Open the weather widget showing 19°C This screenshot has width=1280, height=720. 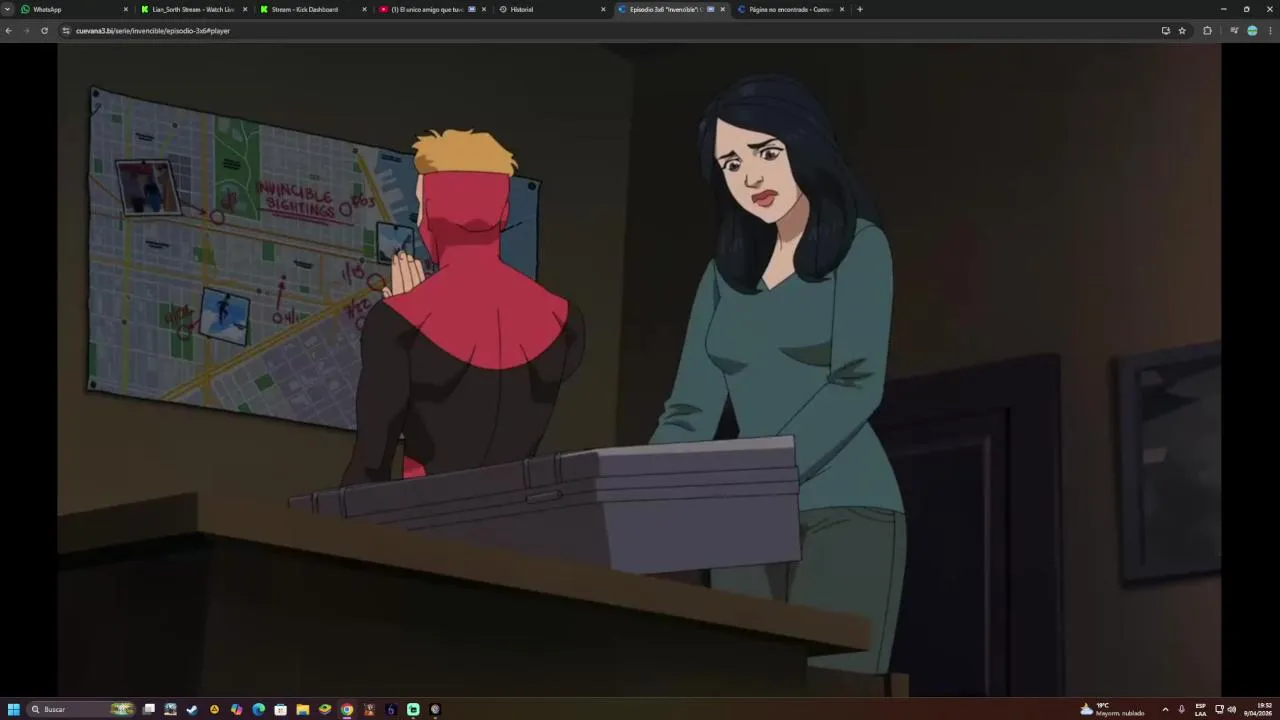[1112, 709]
